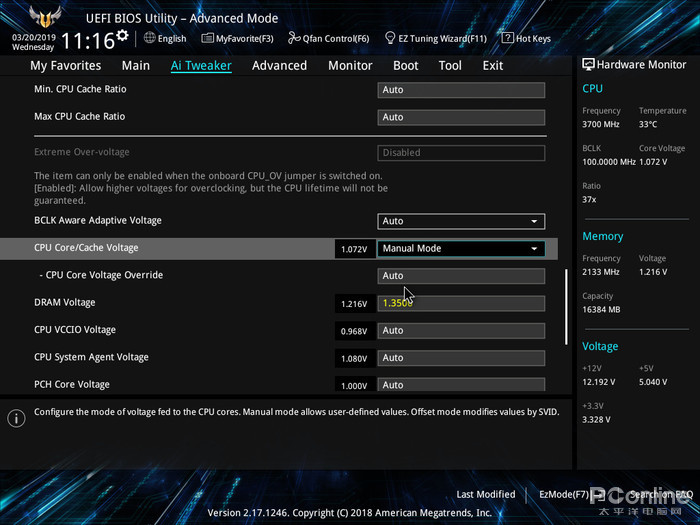
Task: Expand BCLK Aware Adaptive Voltage dropdown
Action: pyautogui.click(x=461, y=221)
